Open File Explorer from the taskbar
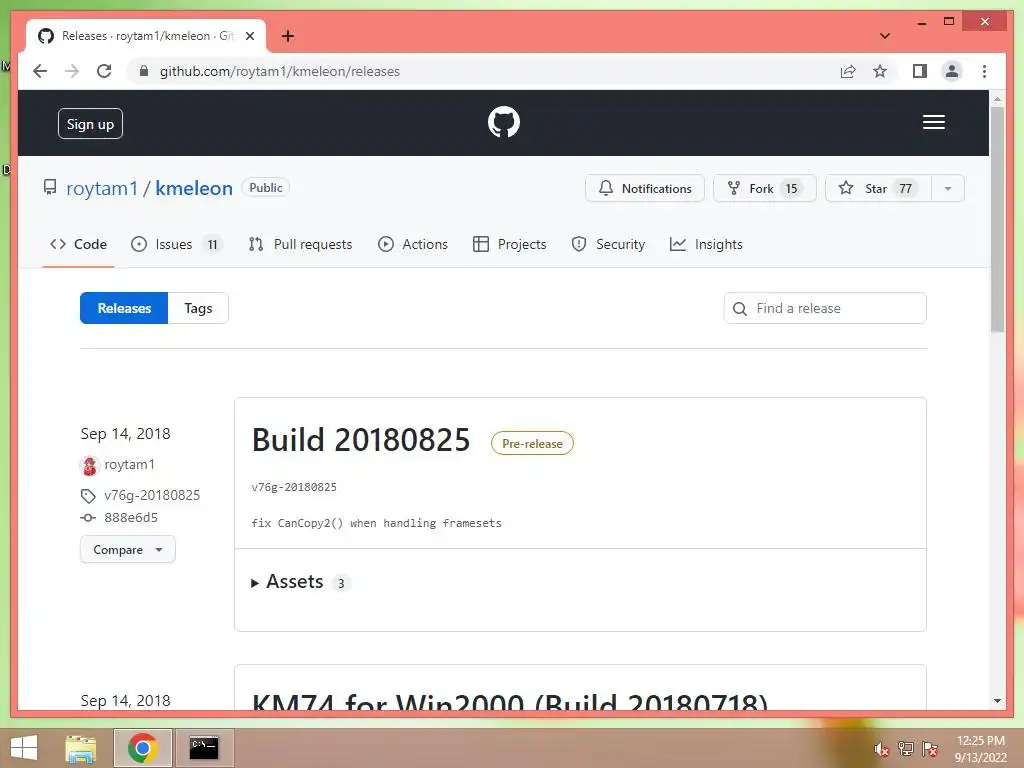Viewport: 1024px width, 768px height. point(81,748)
